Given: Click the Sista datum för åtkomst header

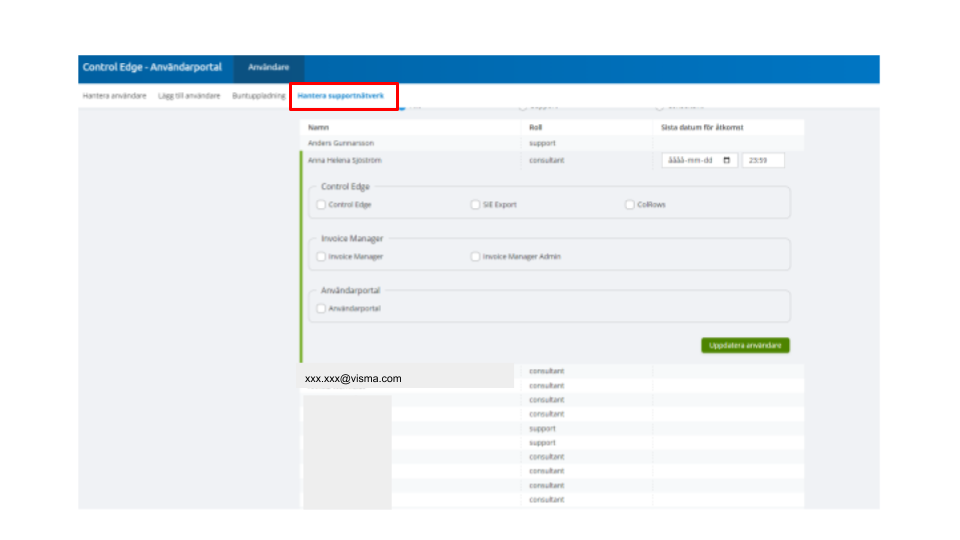Looking at the screenshot, I should [702, 127].
